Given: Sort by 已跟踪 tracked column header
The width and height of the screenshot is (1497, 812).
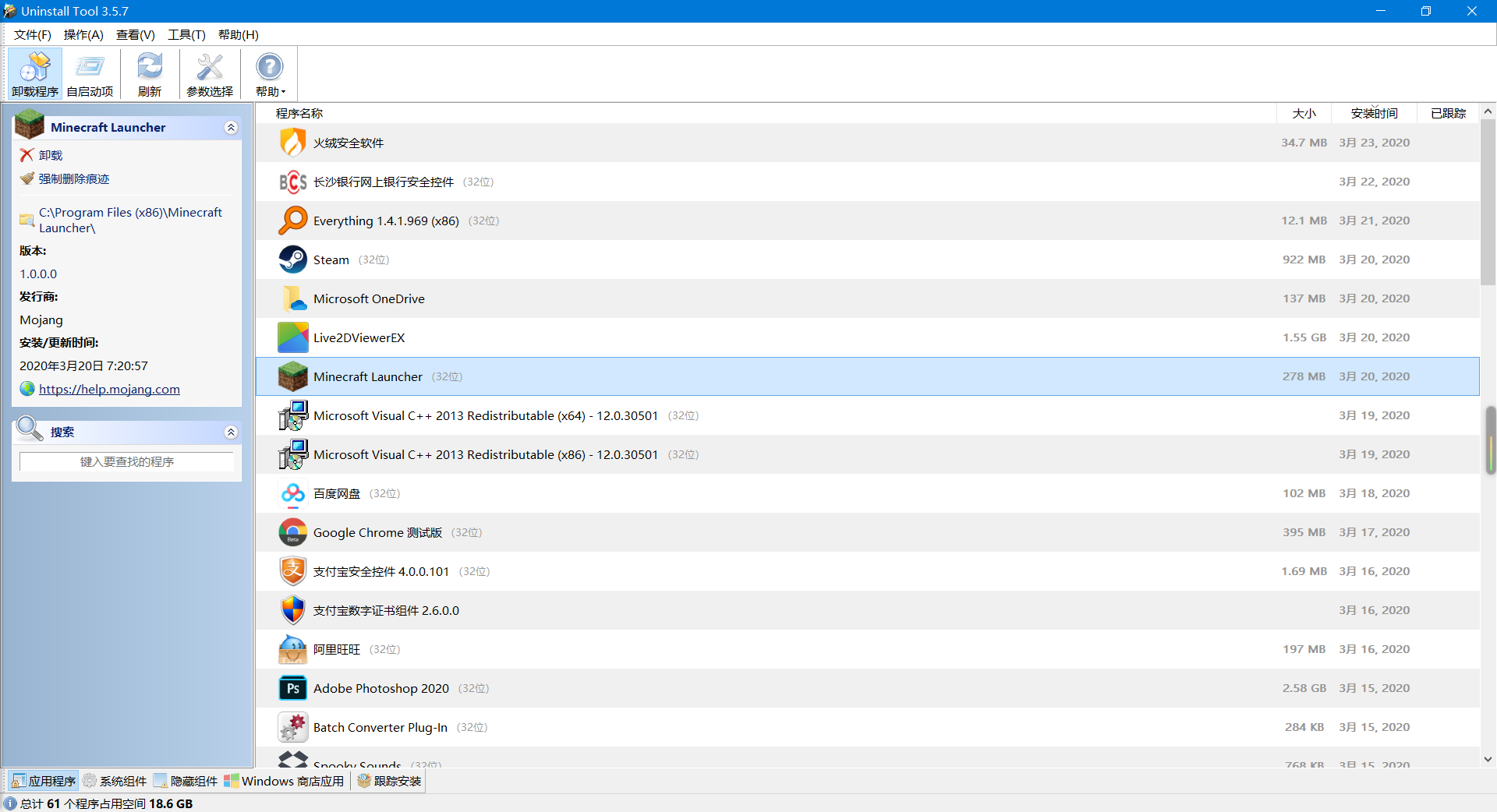Looking at the screenshot, I should tap(1448, 113).
